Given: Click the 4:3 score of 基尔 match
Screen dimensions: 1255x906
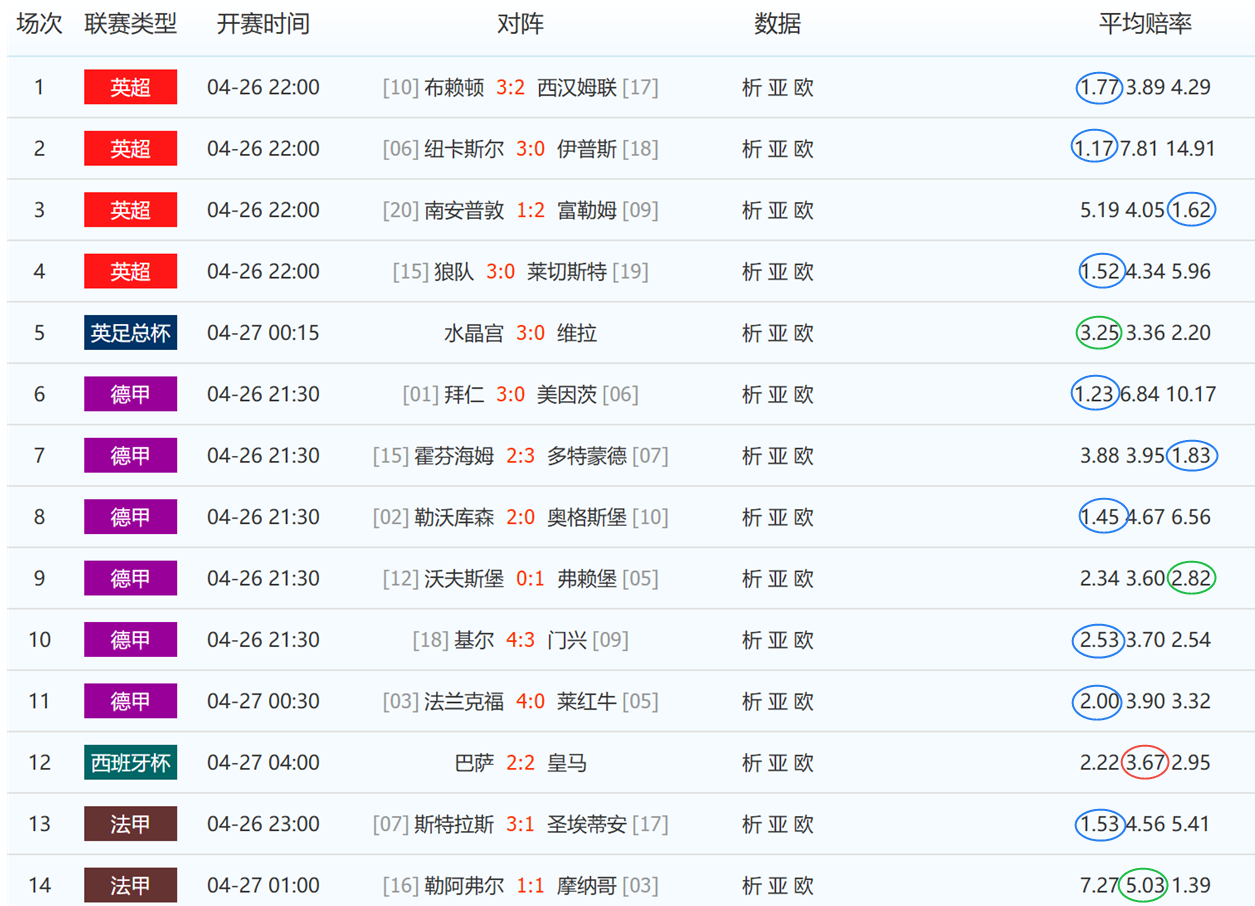Looking at the screenshot, I should (520, 640).
